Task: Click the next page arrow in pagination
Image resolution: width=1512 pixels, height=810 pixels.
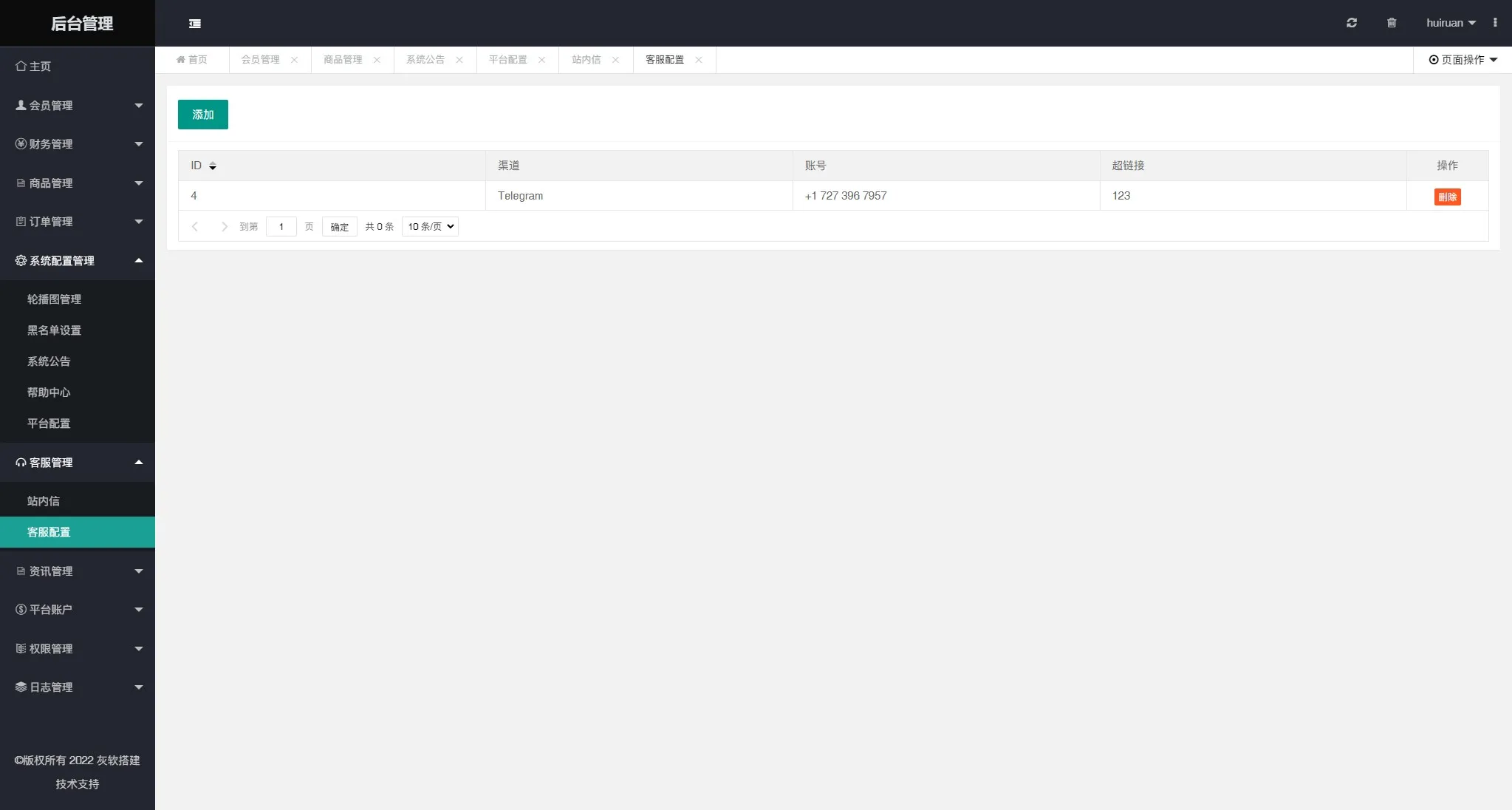Action: [x=224, y=227]
